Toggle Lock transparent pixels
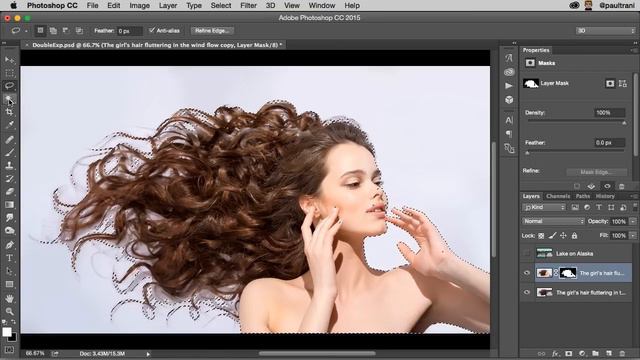 click(541, 236)
